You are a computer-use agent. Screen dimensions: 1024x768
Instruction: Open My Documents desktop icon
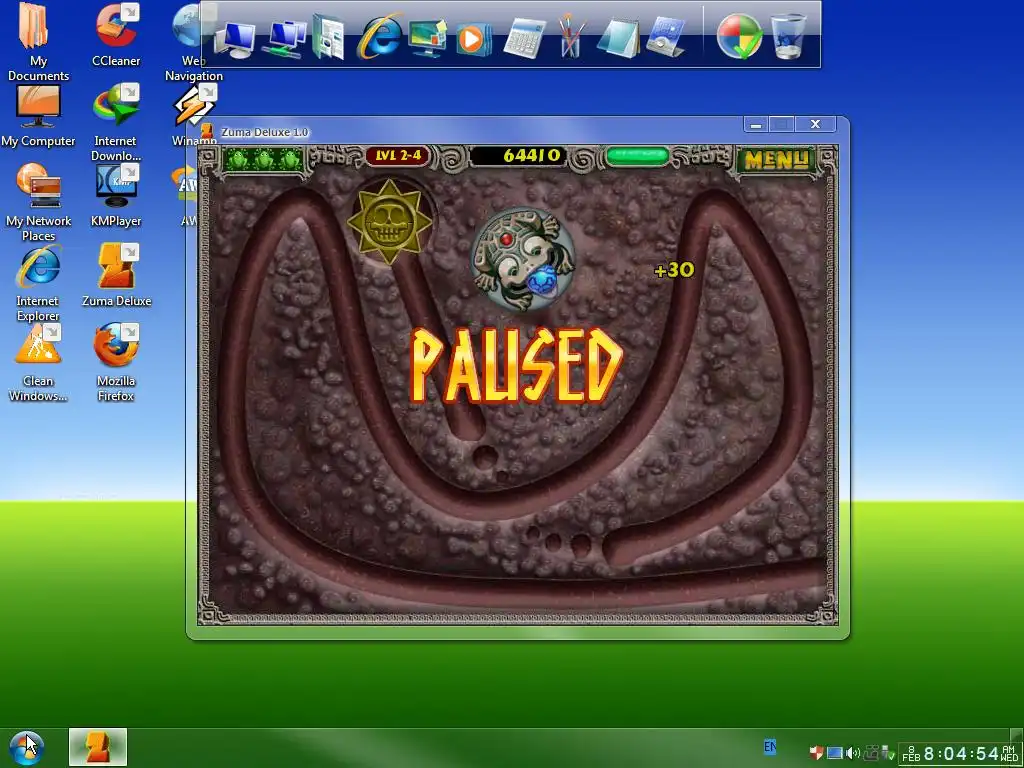38,42
